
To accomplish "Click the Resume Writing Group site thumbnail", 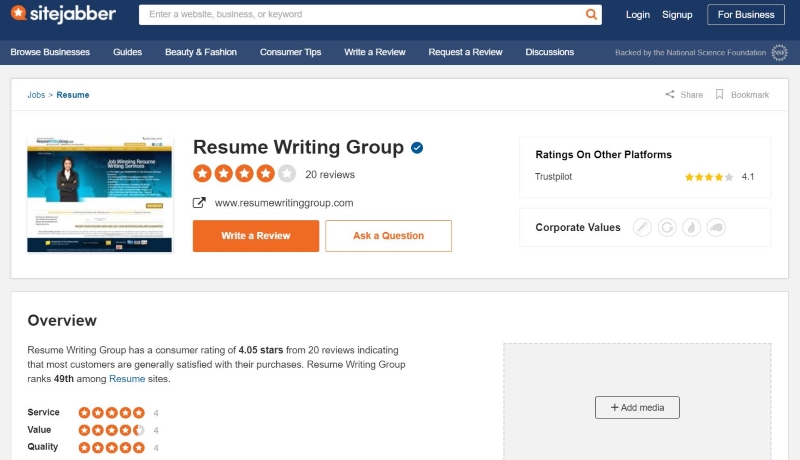I will [x=99, y=194].
